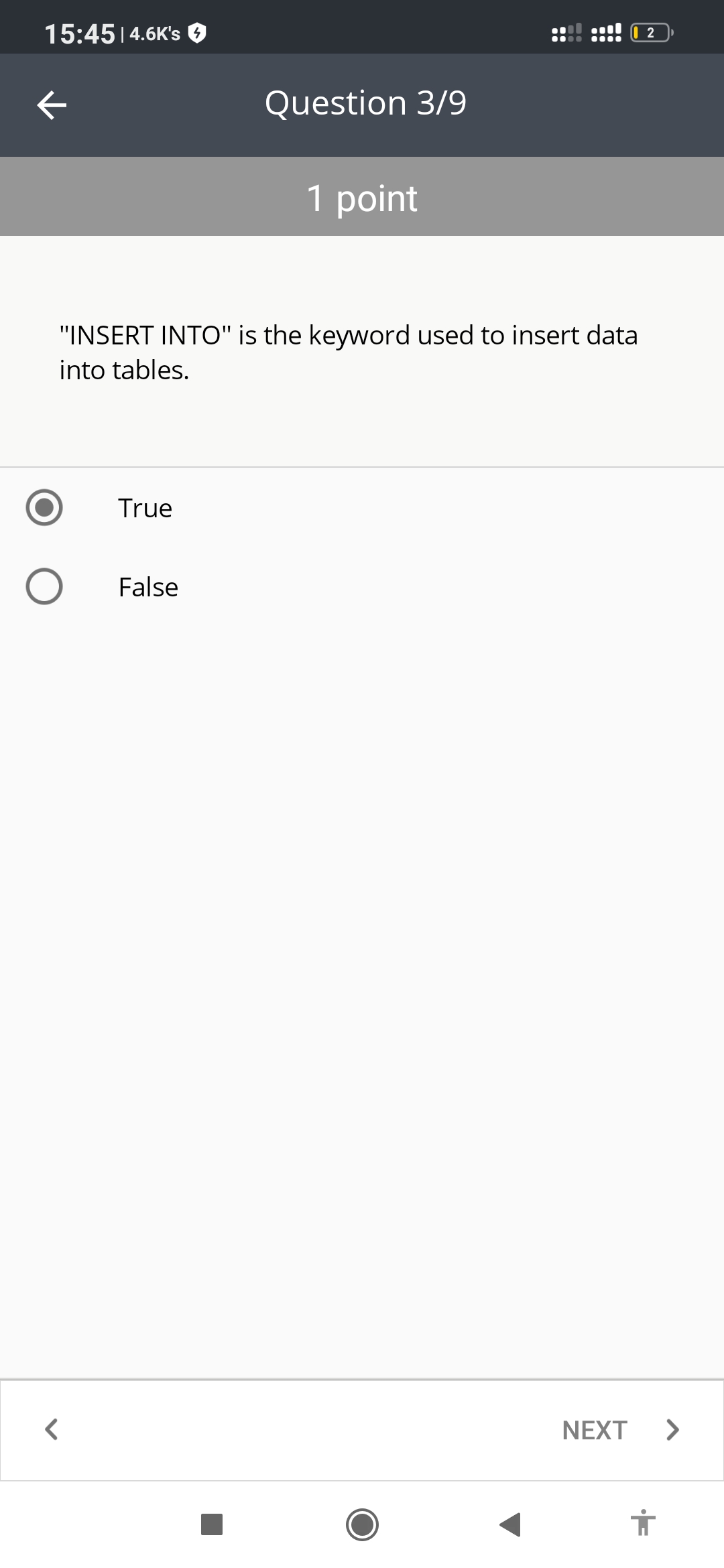The width and height of the screenshot is (724, 1568).
Task: Go to previous question chevron
Action: (x=51, y=1429)
